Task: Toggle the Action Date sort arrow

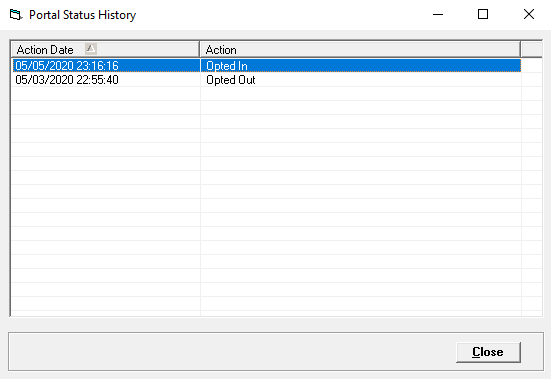Action: [91, 49]
